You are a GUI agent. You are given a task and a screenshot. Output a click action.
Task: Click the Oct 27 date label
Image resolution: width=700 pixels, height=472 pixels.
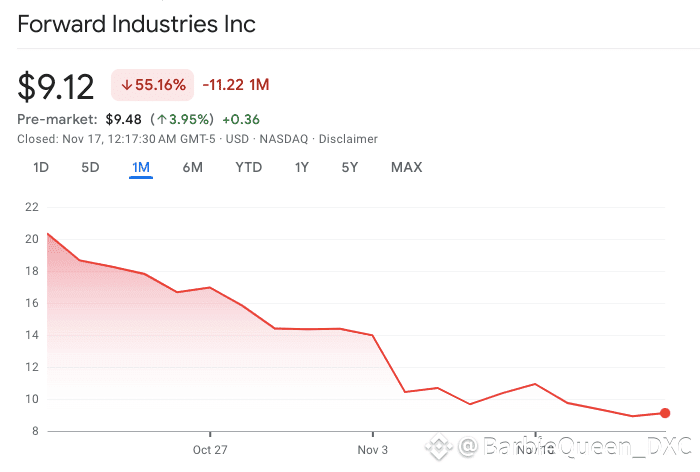pos(210,450)
